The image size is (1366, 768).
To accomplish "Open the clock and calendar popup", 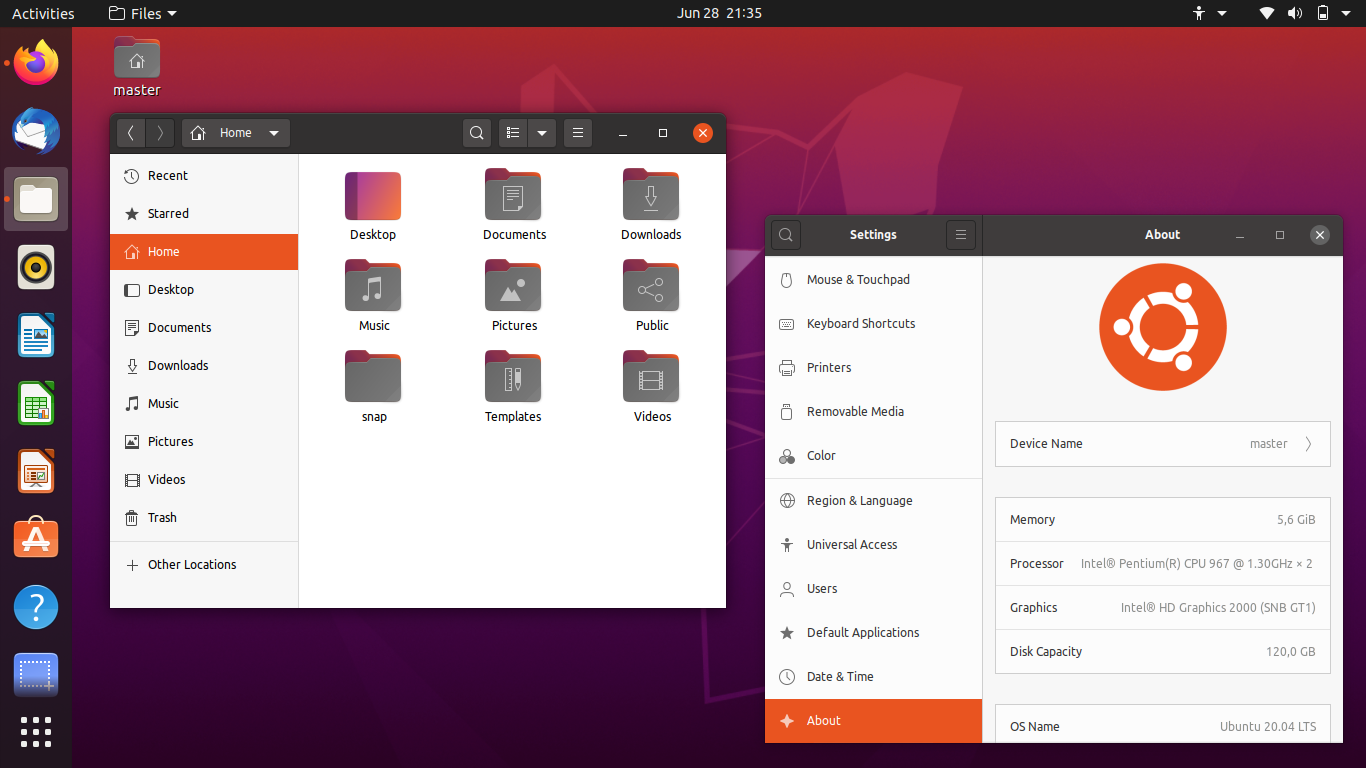I will pos(720,13).
